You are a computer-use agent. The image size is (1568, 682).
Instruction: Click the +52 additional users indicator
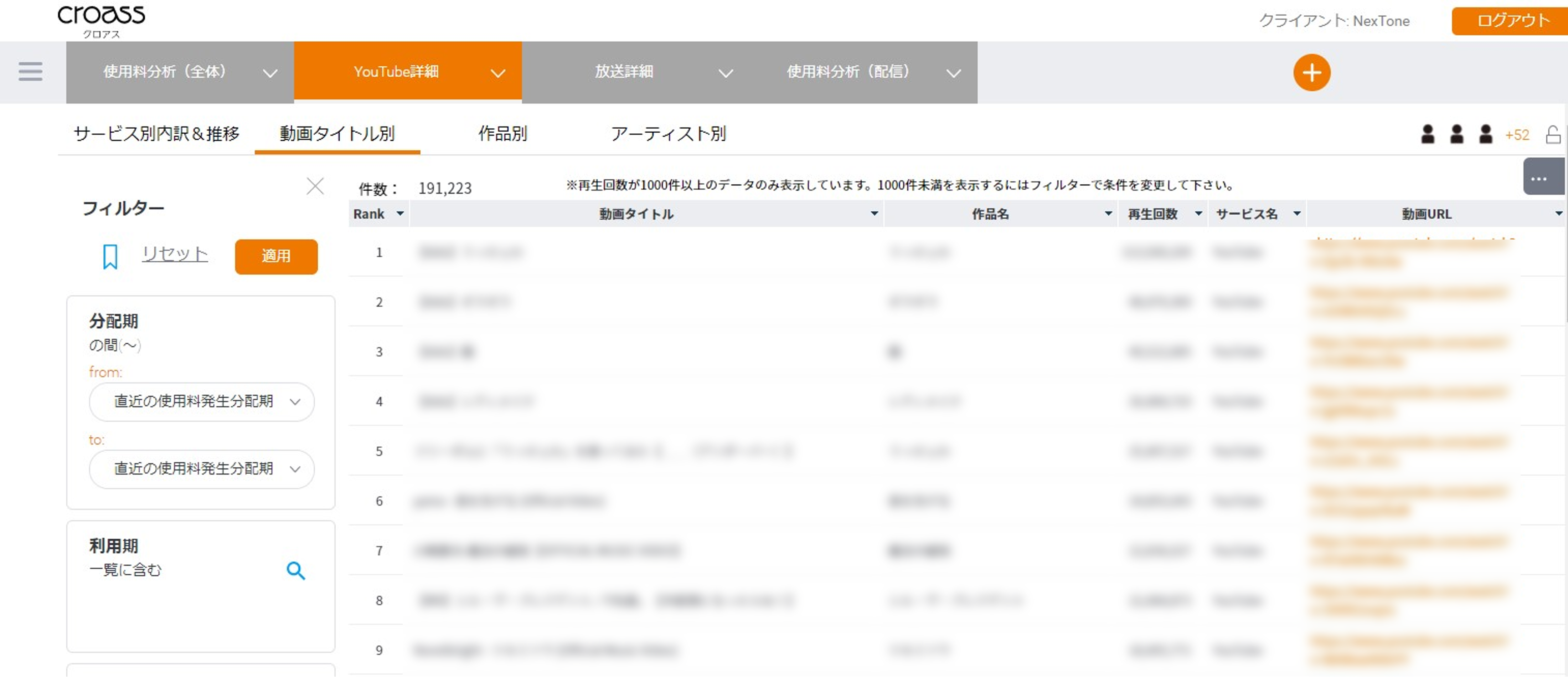pos(1516,134)
